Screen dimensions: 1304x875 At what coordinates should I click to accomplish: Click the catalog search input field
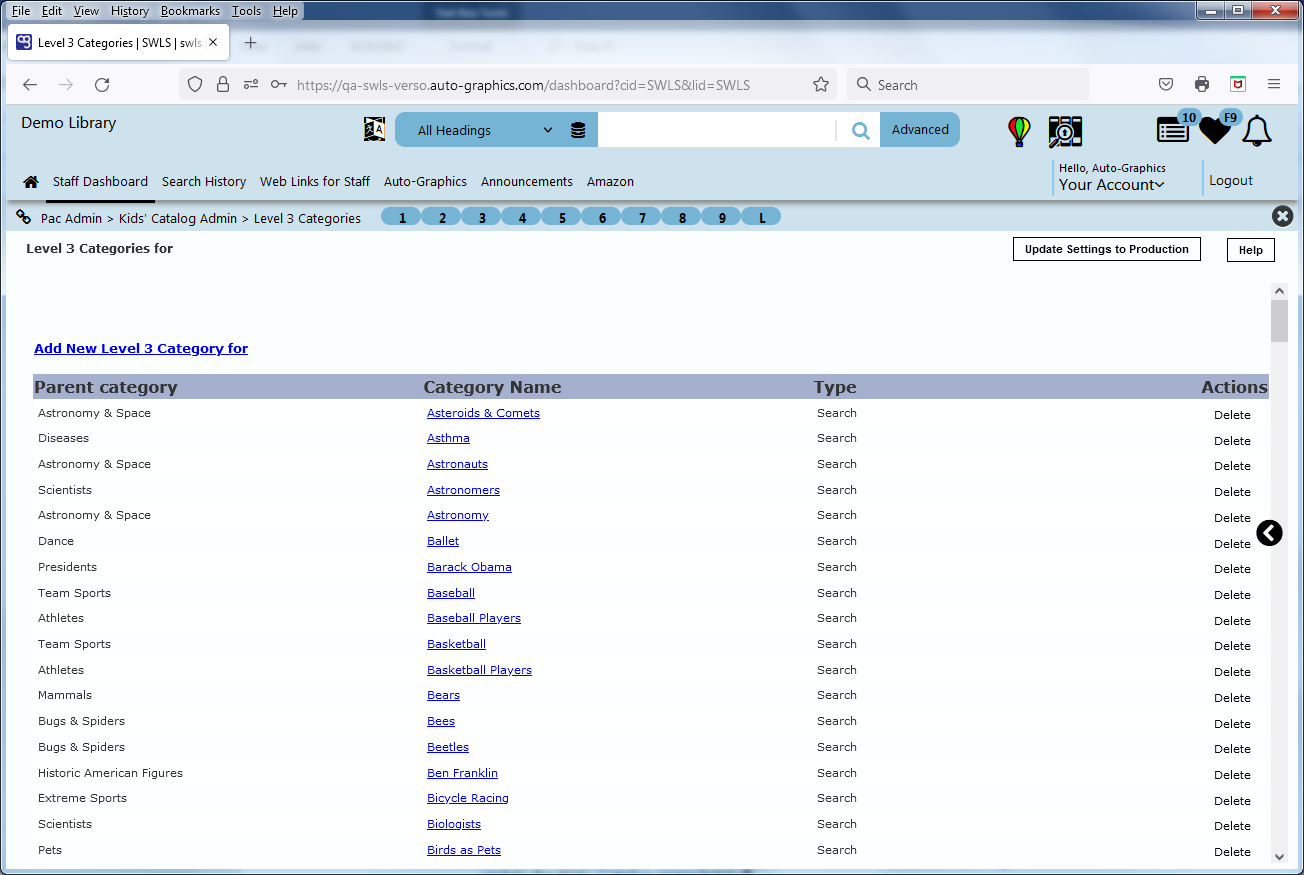click(x=716, y=130)
